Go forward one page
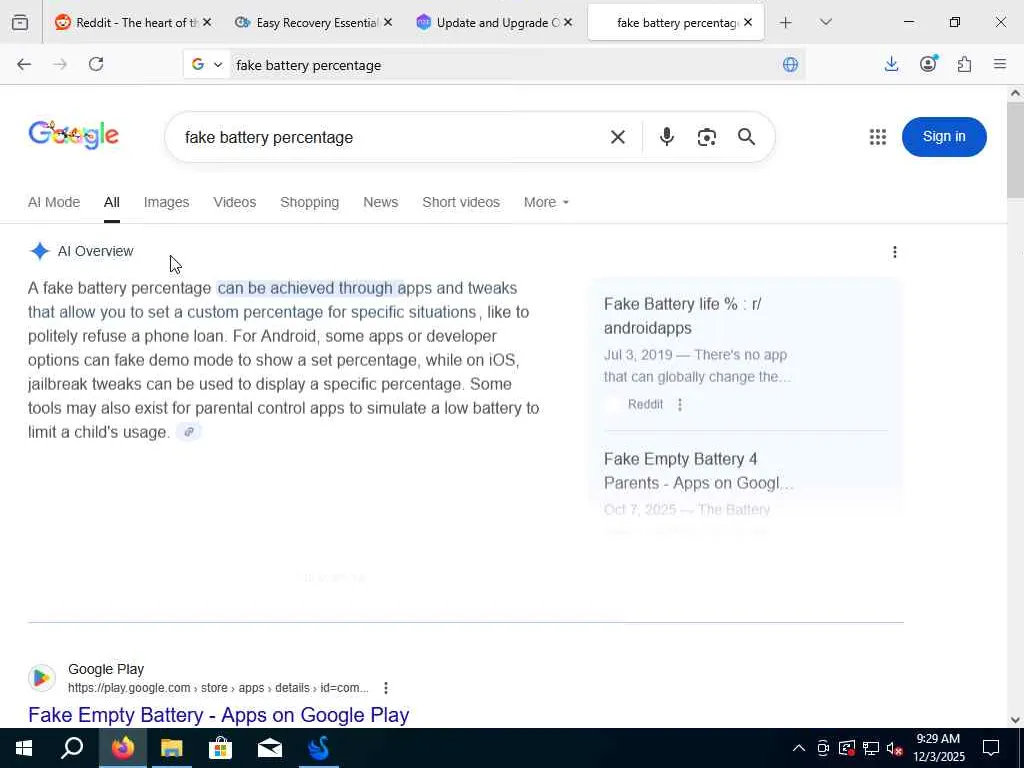Viewport: 1024px width, 768px height. 60,64
